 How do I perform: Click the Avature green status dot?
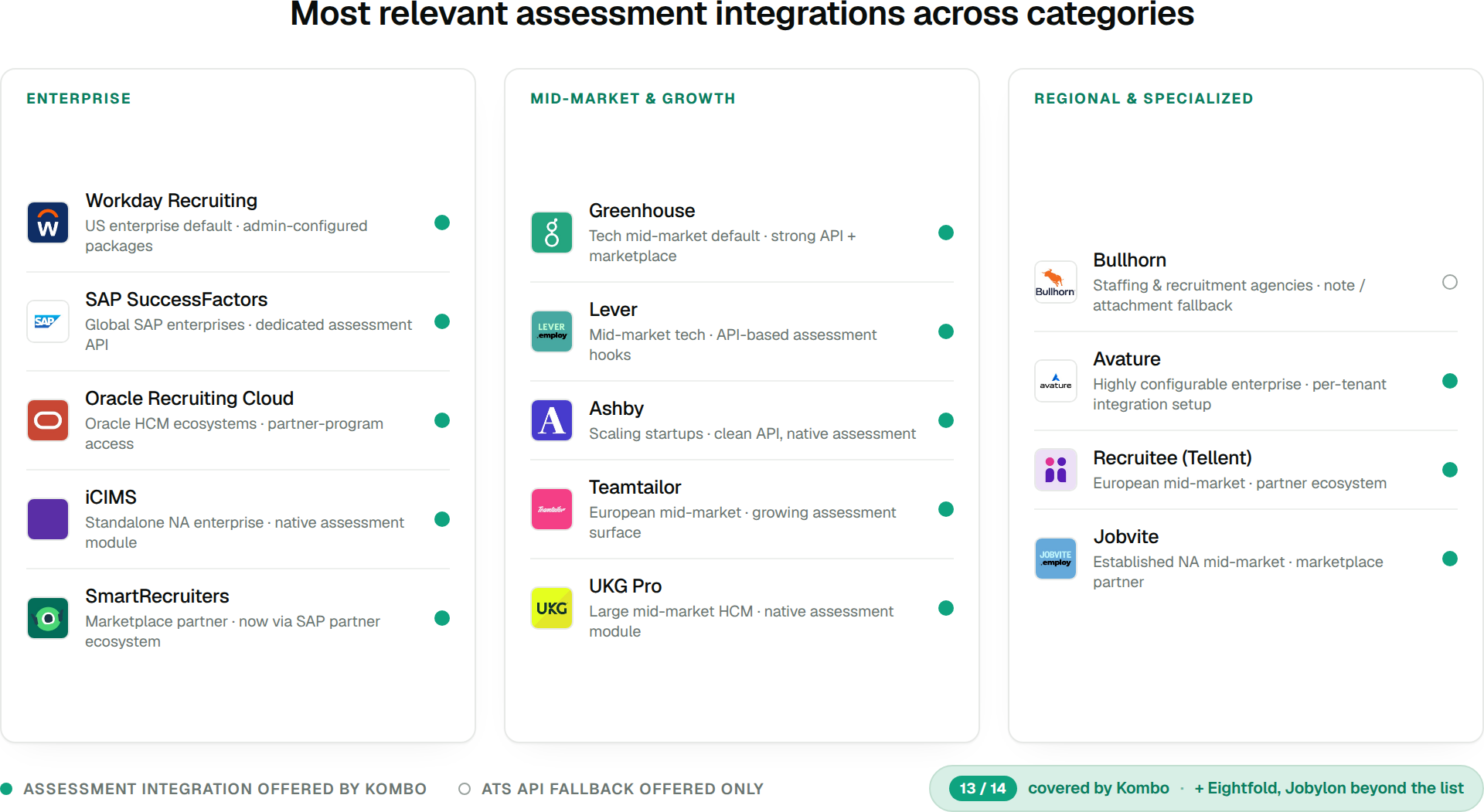point(1450,381)
